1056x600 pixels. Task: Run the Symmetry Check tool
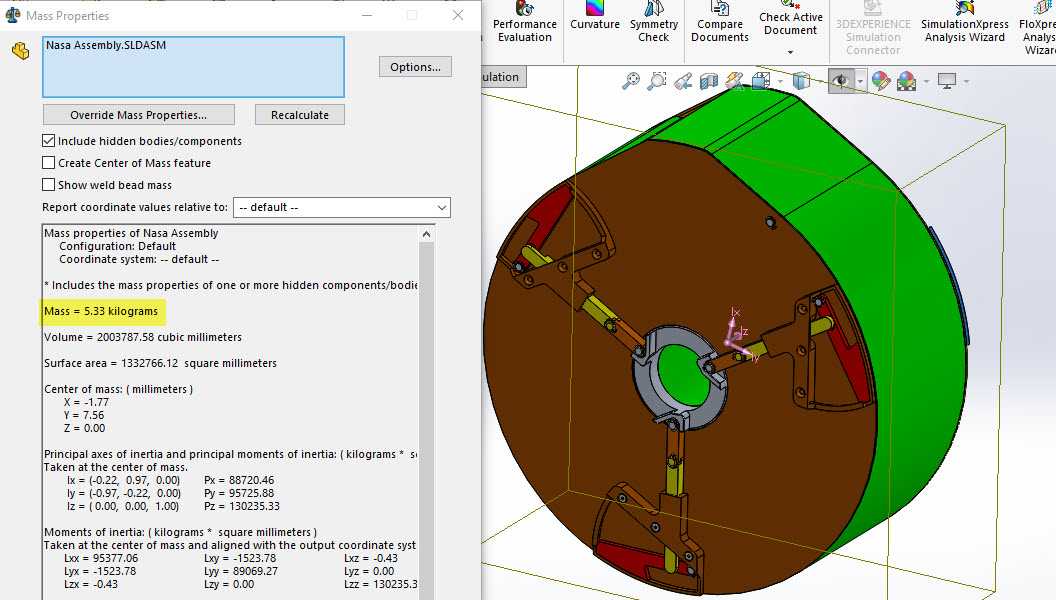coord(653,23)
